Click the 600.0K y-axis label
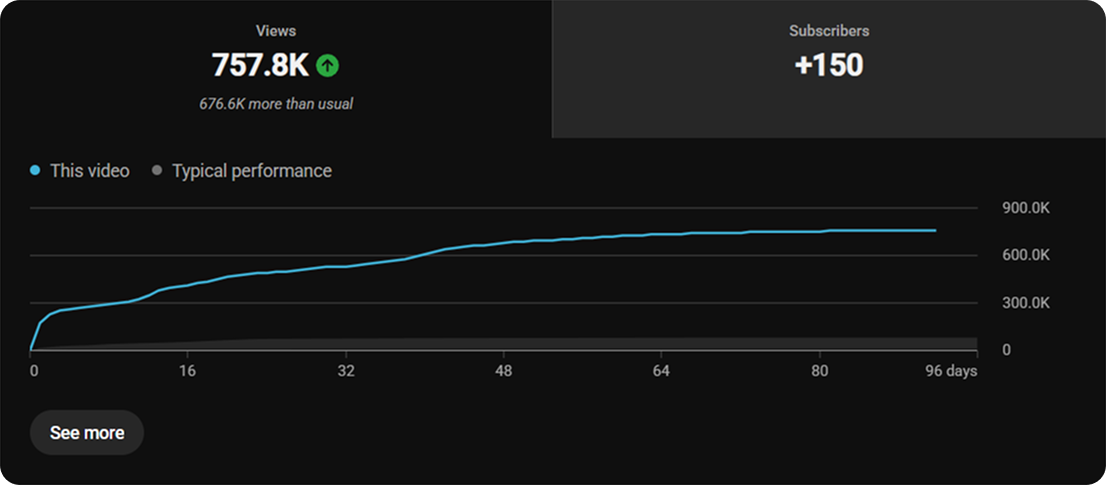 (x=1026, y=256)
